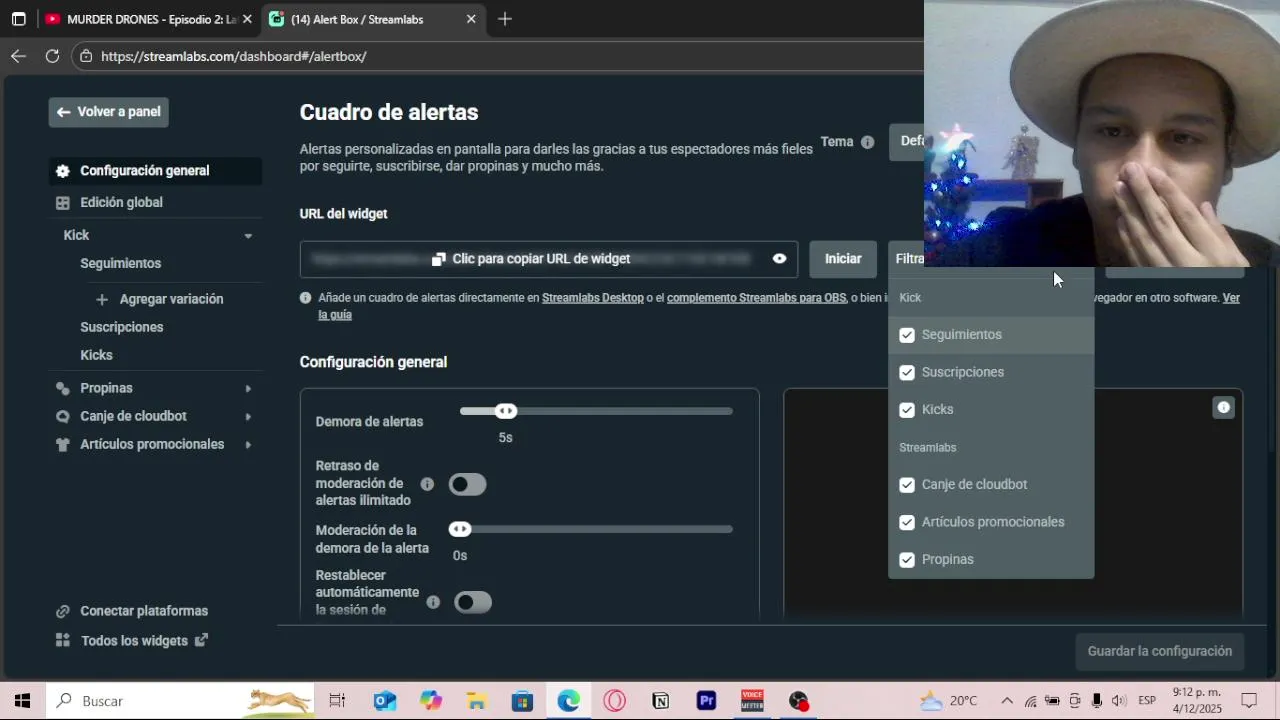1280x720 pixels.
Task: Reveal widget URL with eye icon
Action: coord(779,259)
